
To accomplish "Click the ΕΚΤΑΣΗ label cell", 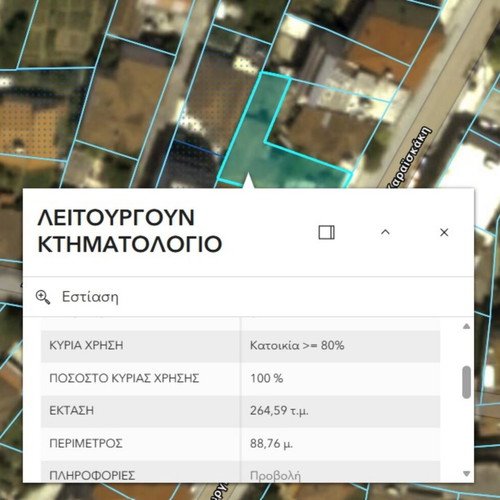I will coord(140,411).
